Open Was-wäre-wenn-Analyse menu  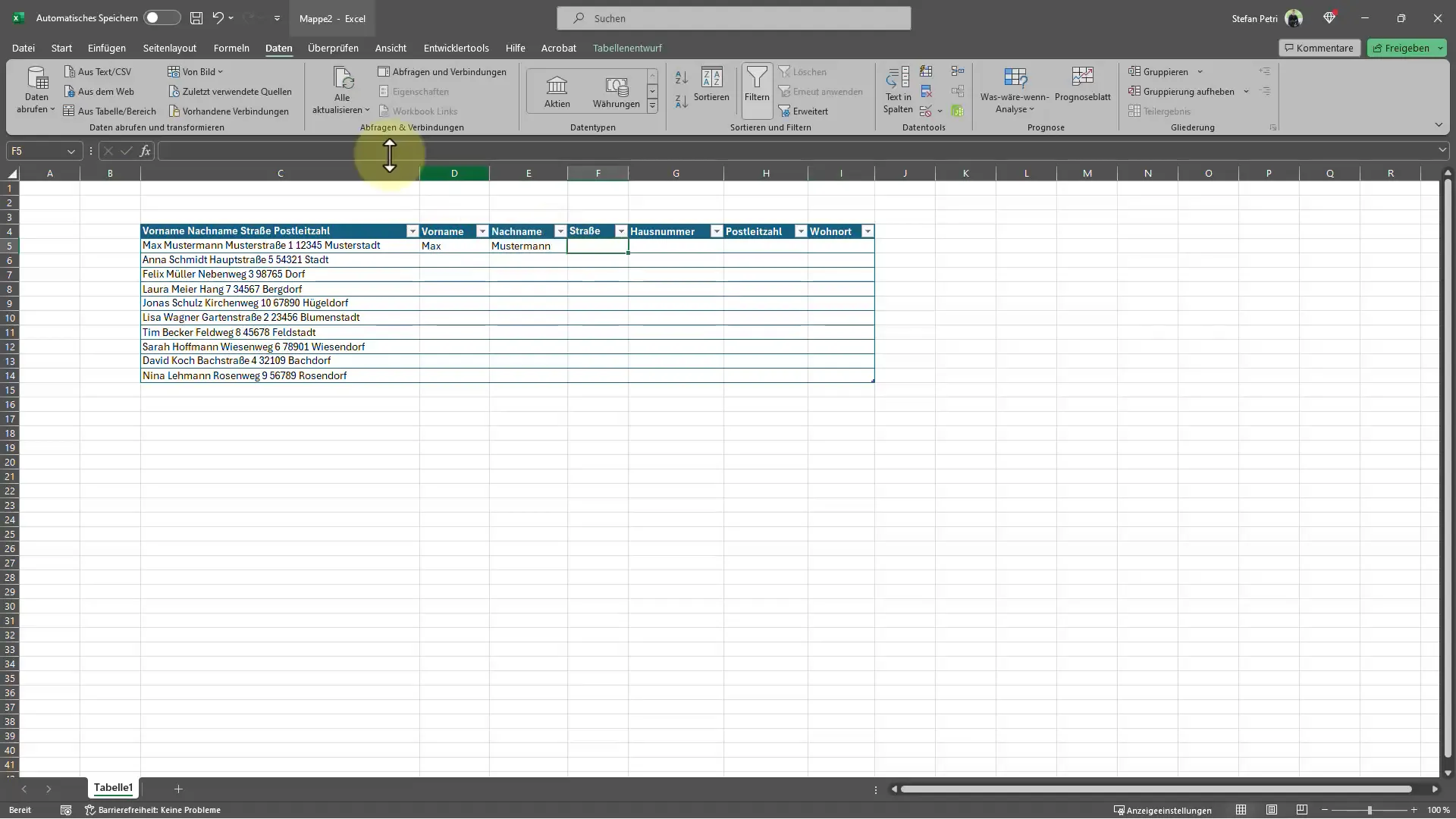click(x=1015, y=89)
